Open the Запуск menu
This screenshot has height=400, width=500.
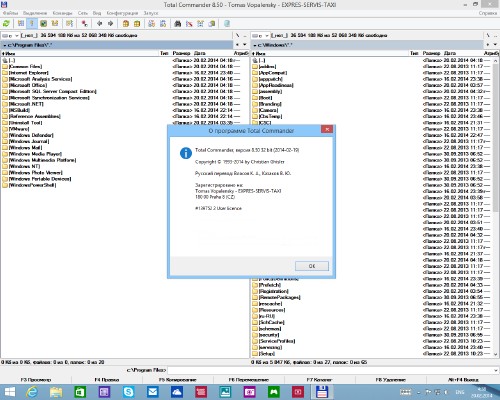151,13
